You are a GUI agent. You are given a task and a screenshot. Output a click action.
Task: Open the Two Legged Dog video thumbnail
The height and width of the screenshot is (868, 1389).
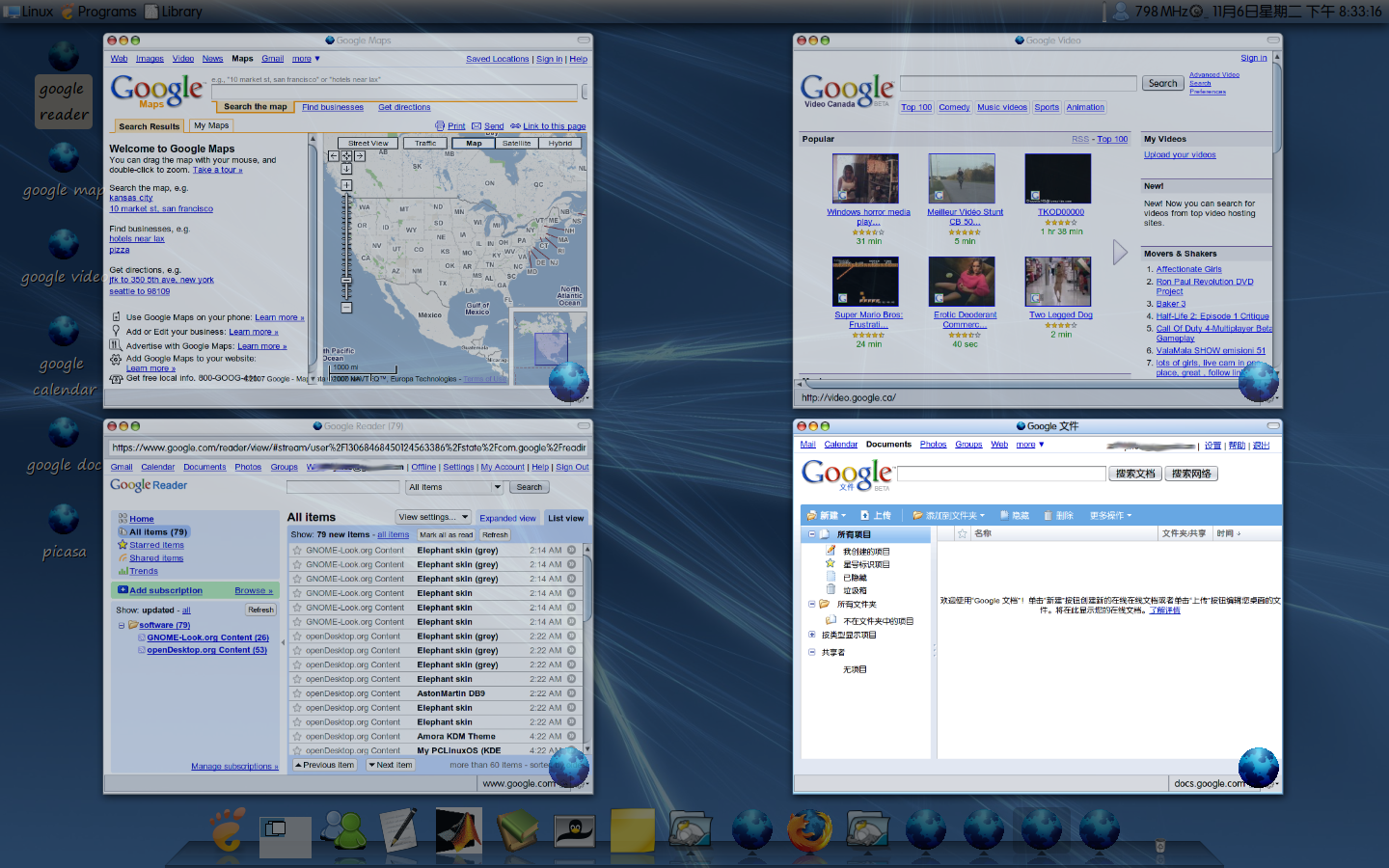(x=1058, y=282)
